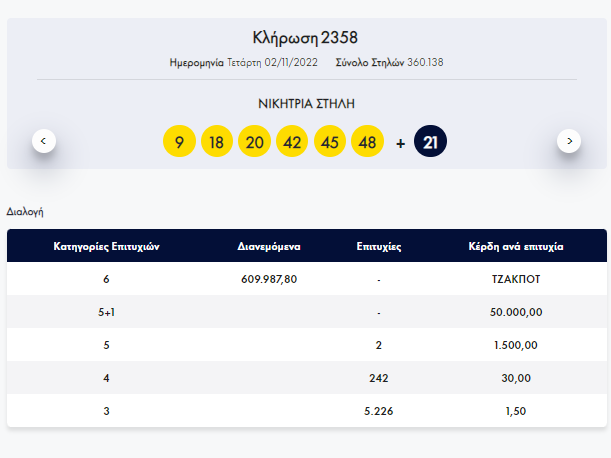Viewport: 611px width, 458px height.
Task: Select the ΤΖΑΚΠΟΤ cell in row 6
Action: [517, 279]
